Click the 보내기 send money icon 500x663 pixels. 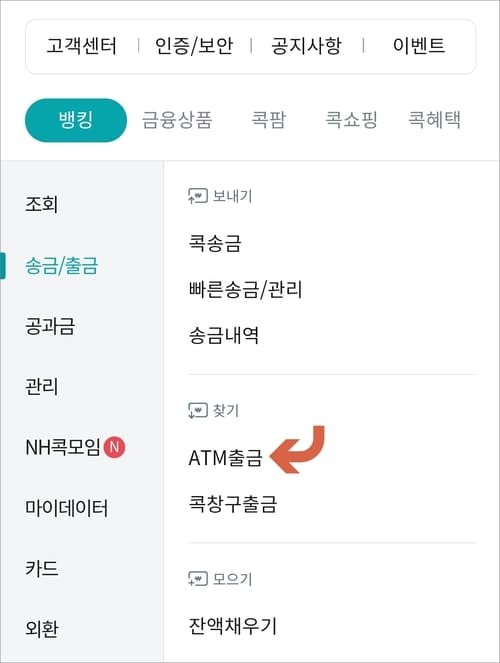point(198,196)
